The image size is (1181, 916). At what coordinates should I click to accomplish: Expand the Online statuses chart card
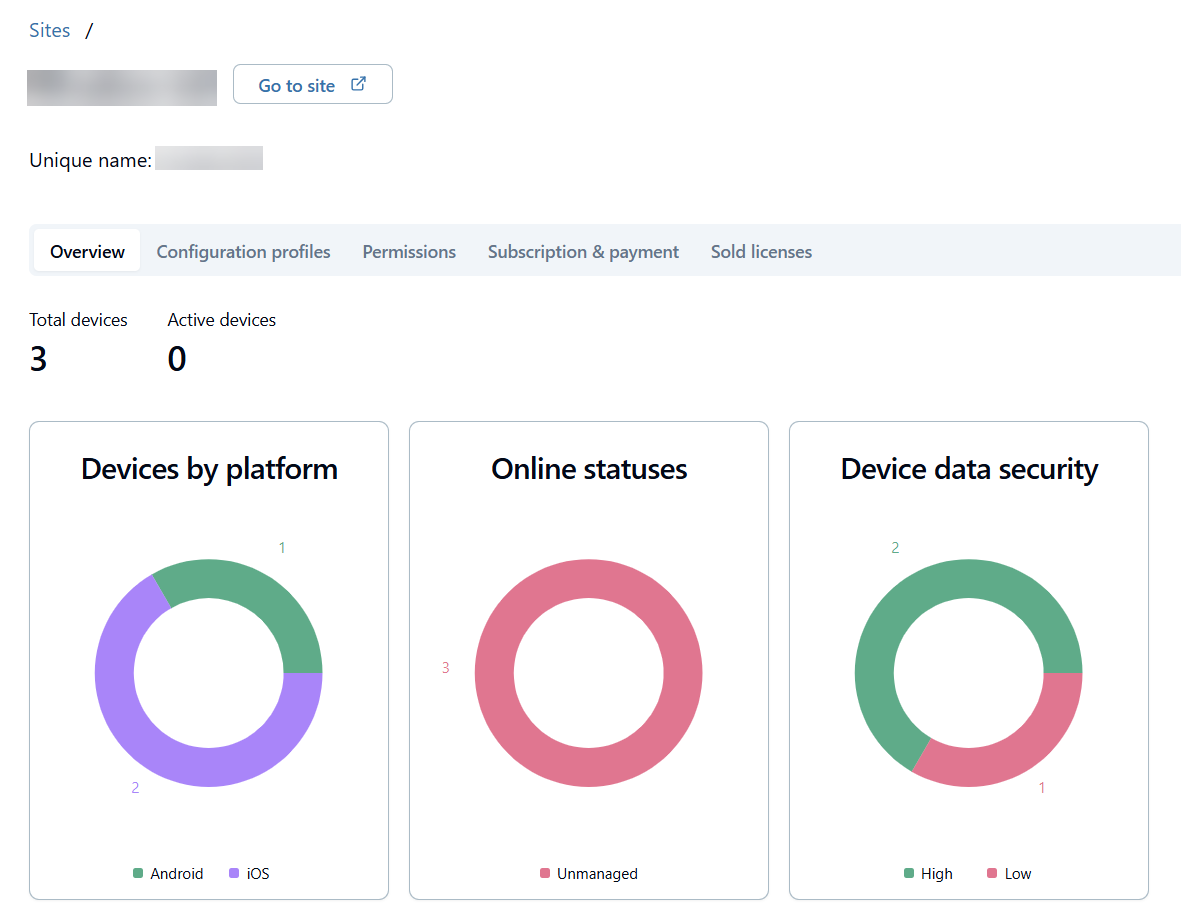(588, 660)
